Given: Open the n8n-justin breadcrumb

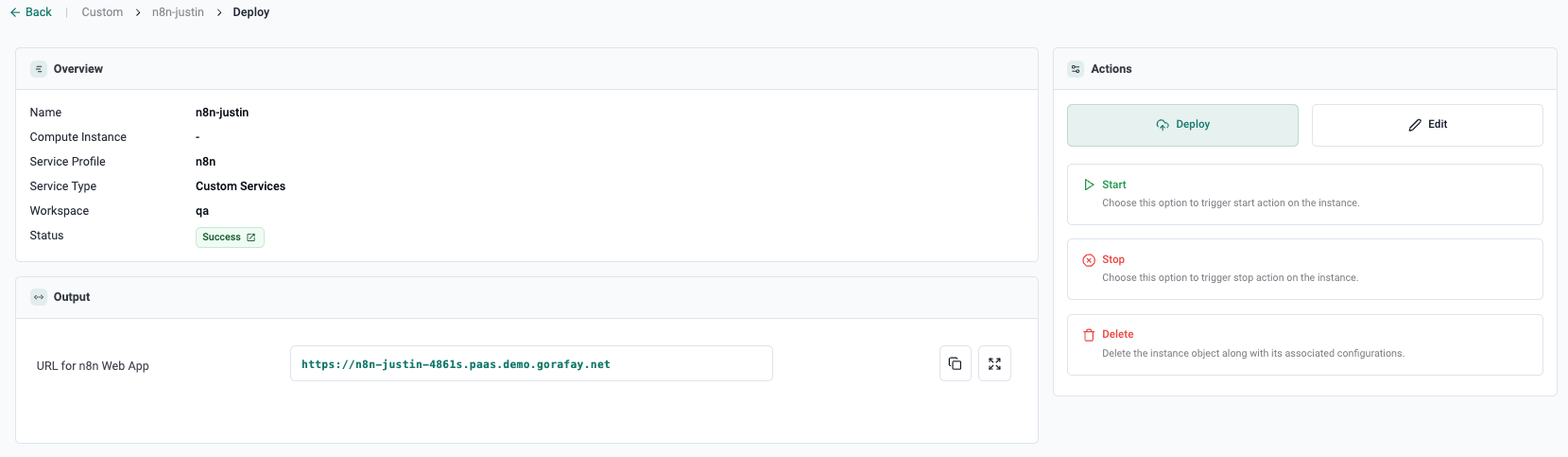Looking at the screenshot, I should pyautogui.click(x=178, y=12).
